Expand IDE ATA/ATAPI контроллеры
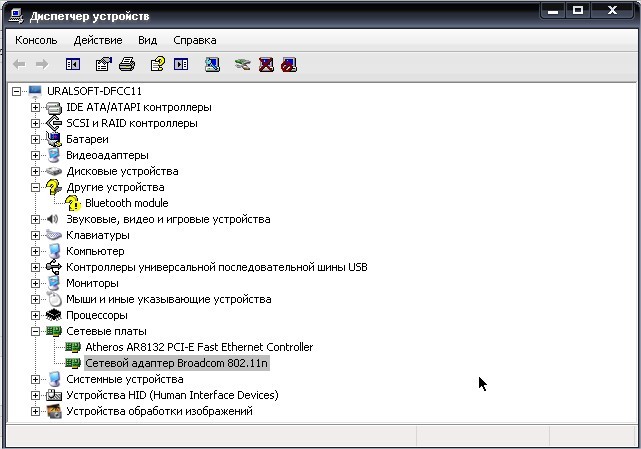The width and height of the screenshot is (641, 449). [35, 108]
